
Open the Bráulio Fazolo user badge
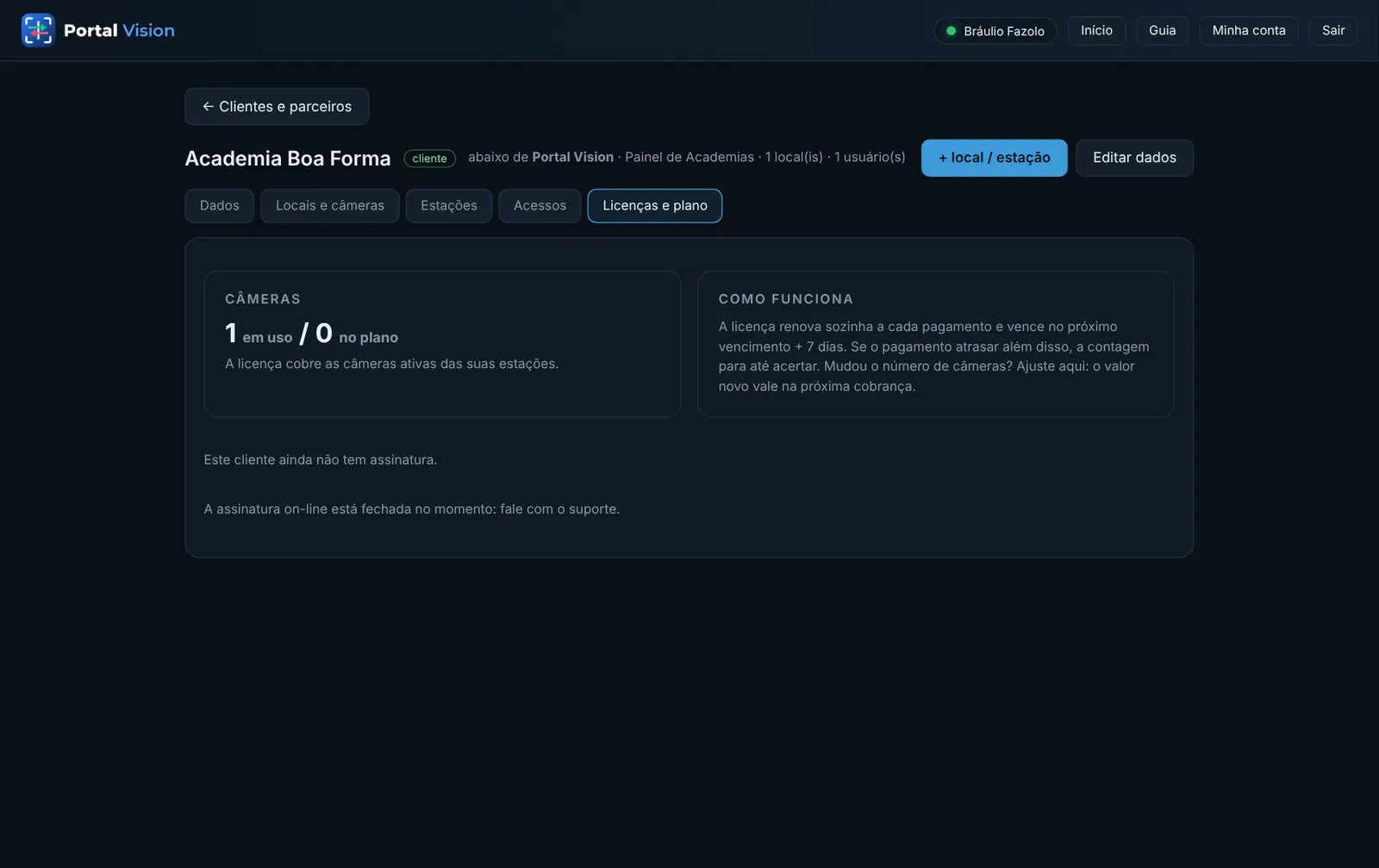(995, 31)
